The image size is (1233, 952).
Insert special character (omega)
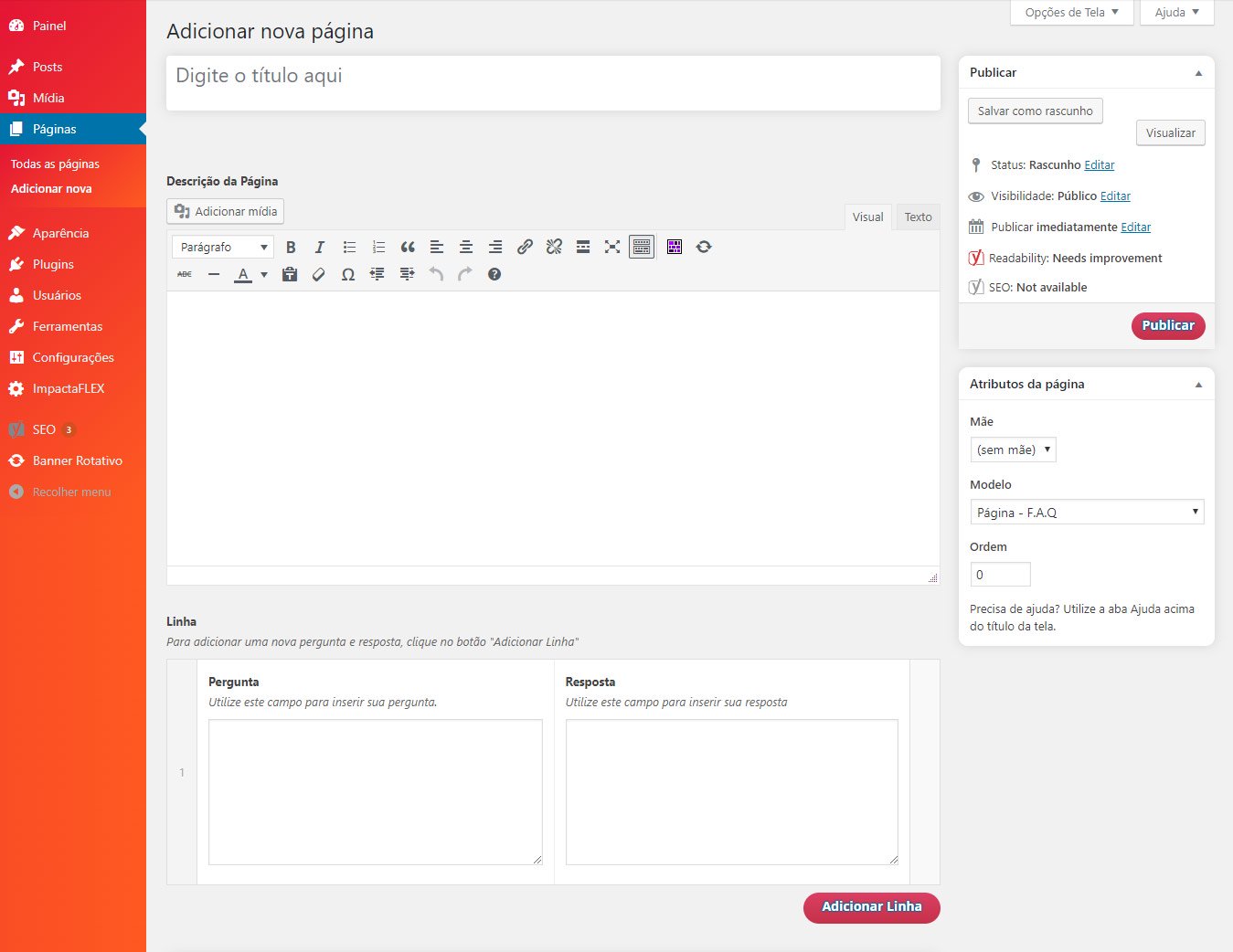coord(348,274)
